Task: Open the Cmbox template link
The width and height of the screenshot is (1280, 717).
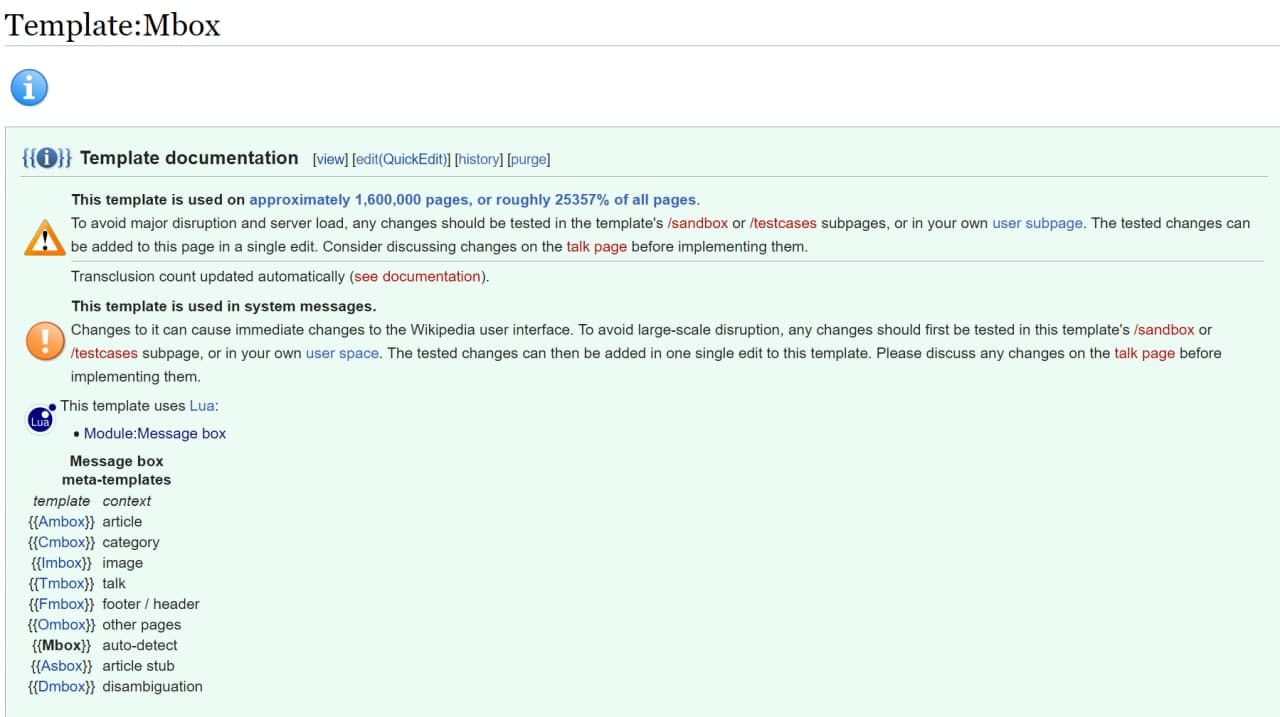Action: click(61, 542)
